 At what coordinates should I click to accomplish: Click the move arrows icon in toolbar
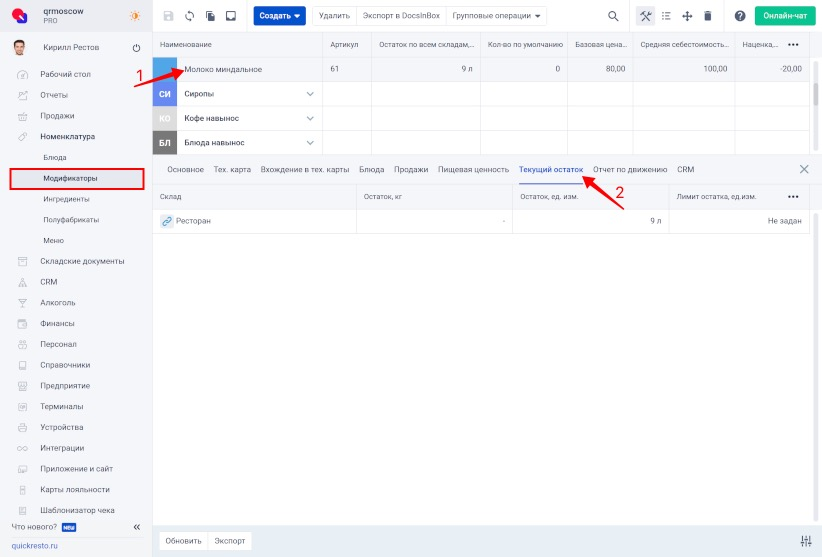[x=687, y=16]
